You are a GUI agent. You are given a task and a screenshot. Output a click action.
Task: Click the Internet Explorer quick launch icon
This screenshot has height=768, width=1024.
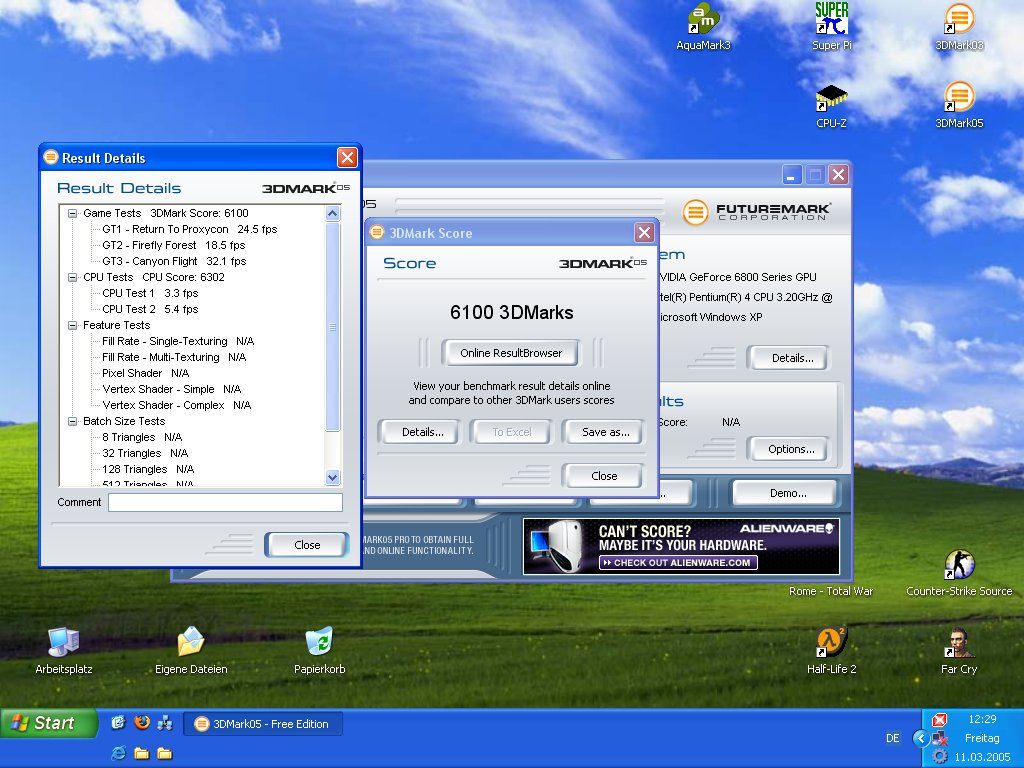click(x=119, y=753)
